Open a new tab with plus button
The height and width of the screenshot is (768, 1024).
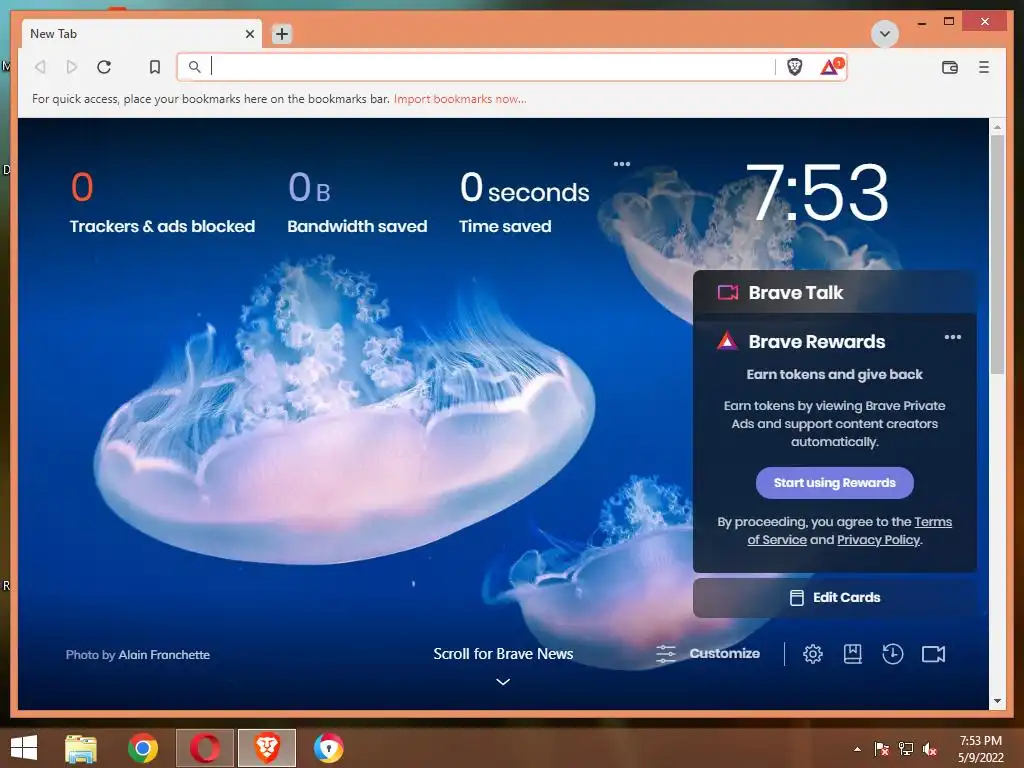coord(281,34)
